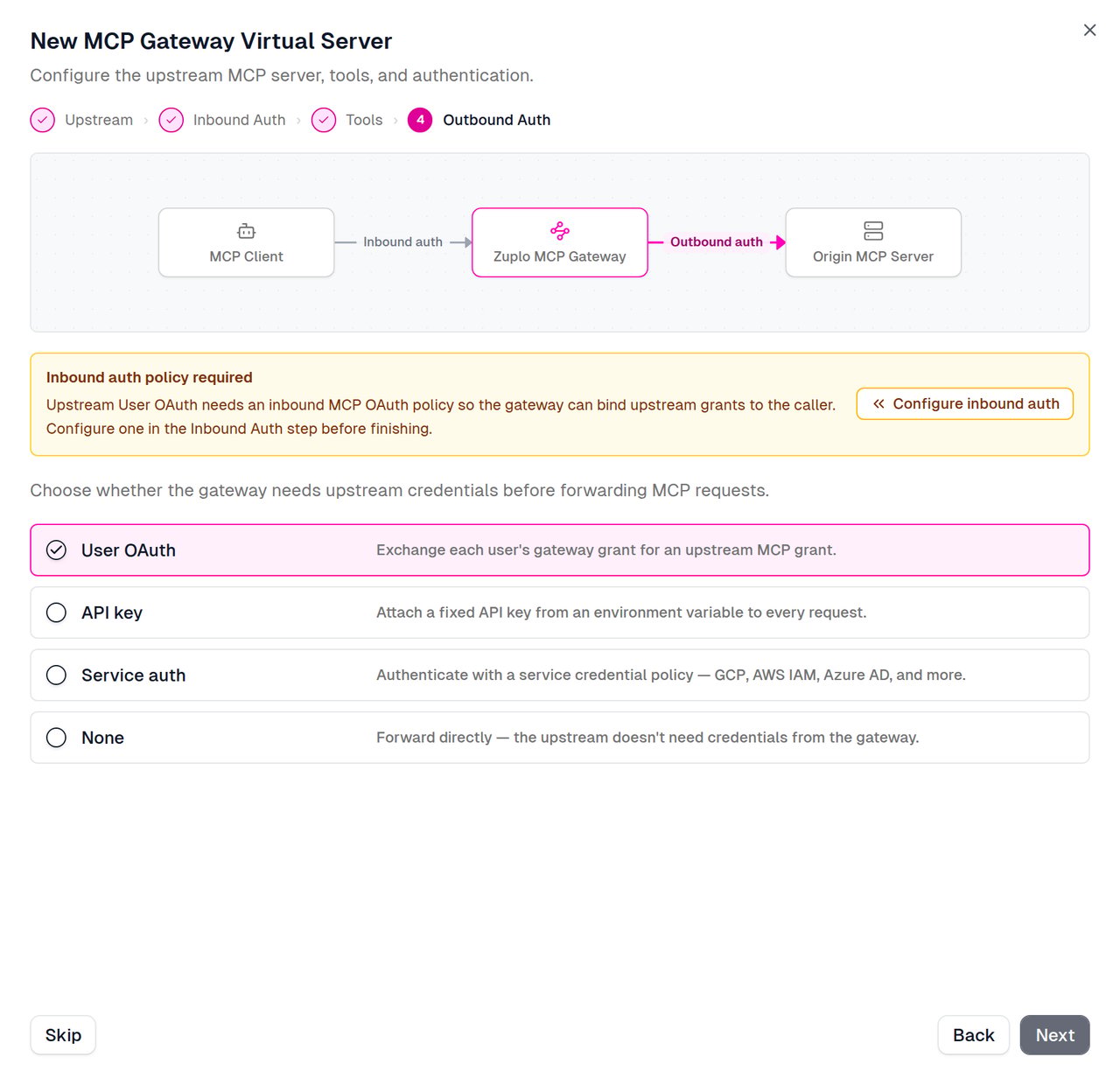Select the API key radio option

click(x=56, y=612)
